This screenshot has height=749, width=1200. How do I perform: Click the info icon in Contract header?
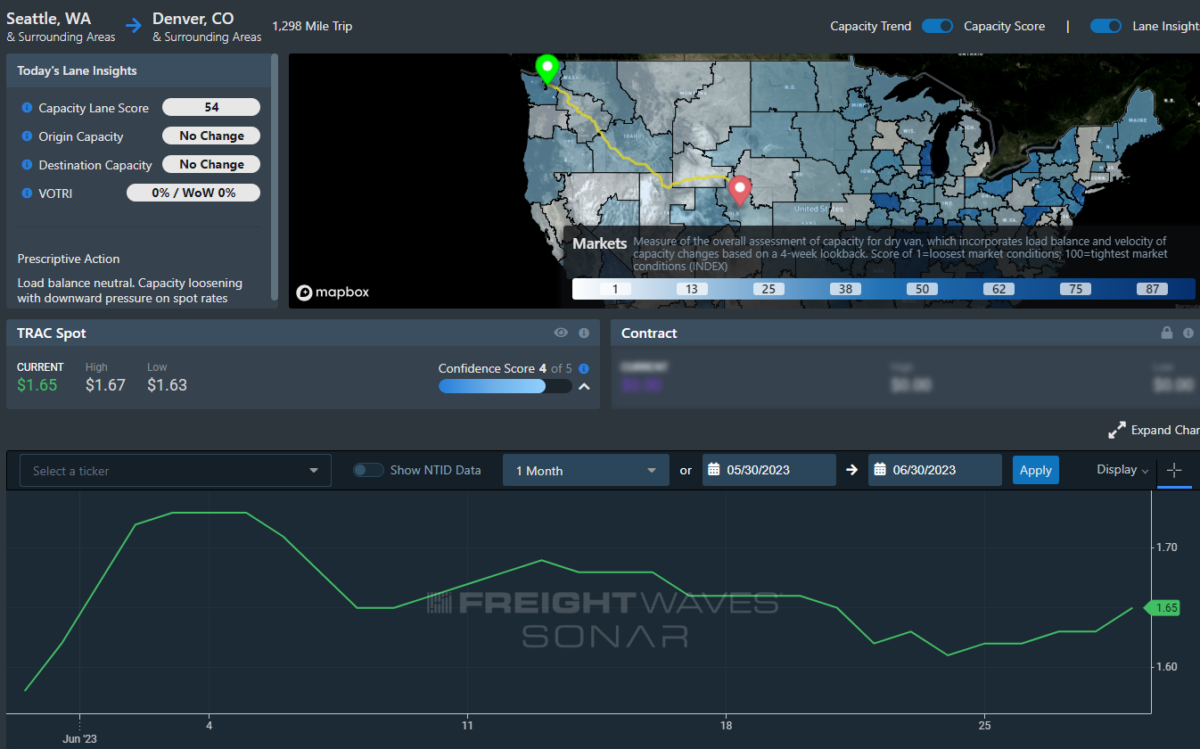click(x=1189, y=333)
